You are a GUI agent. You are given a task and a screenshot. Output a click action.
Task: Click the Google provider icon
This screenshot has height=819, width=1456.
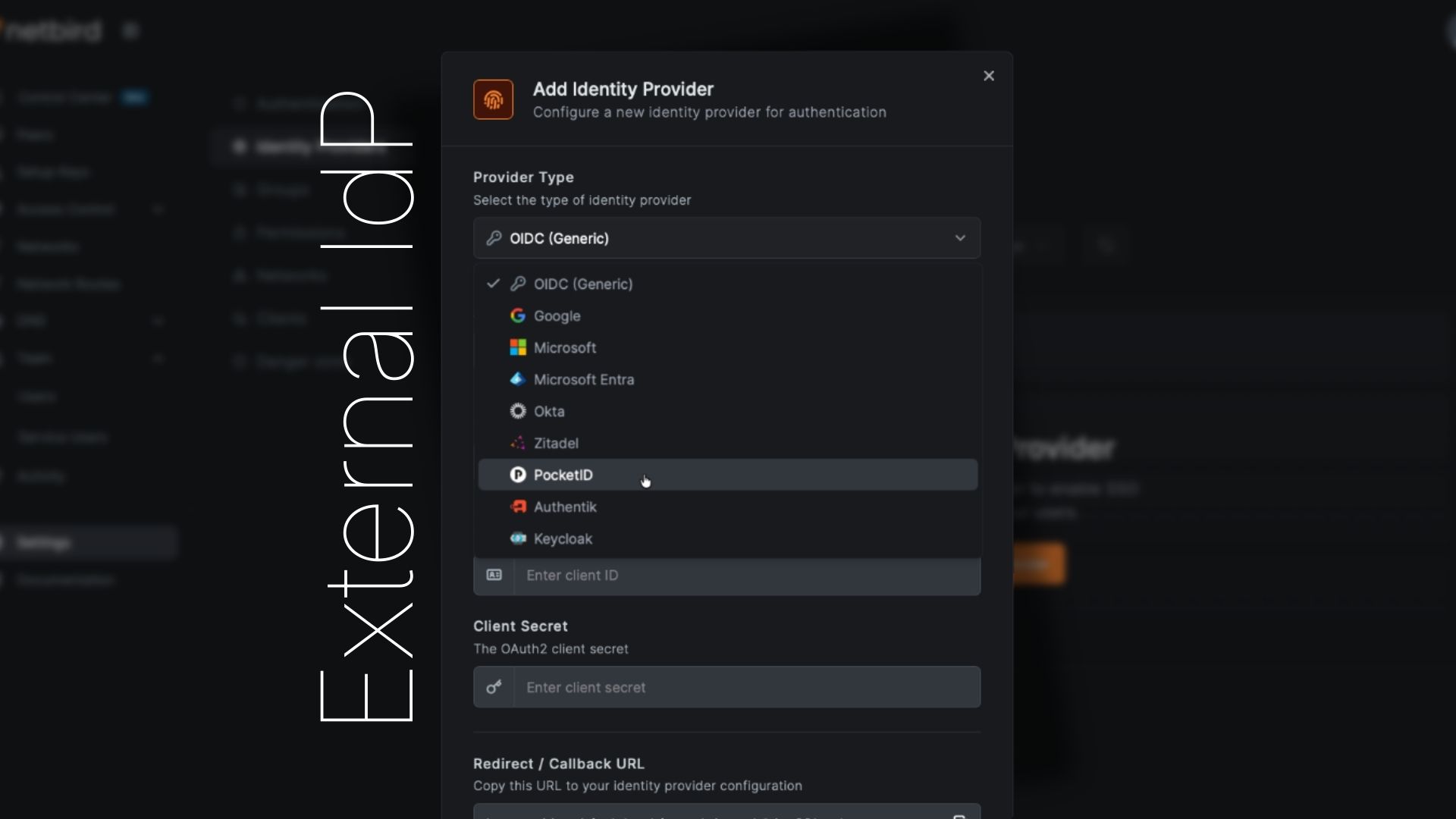[517, 315]
